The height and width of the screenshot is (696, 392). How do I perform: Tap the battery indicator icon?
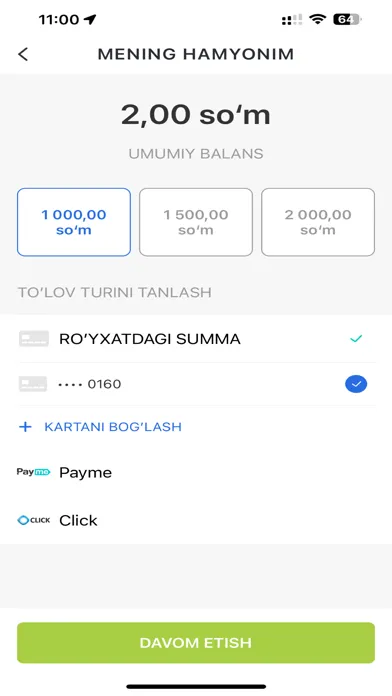348,19
